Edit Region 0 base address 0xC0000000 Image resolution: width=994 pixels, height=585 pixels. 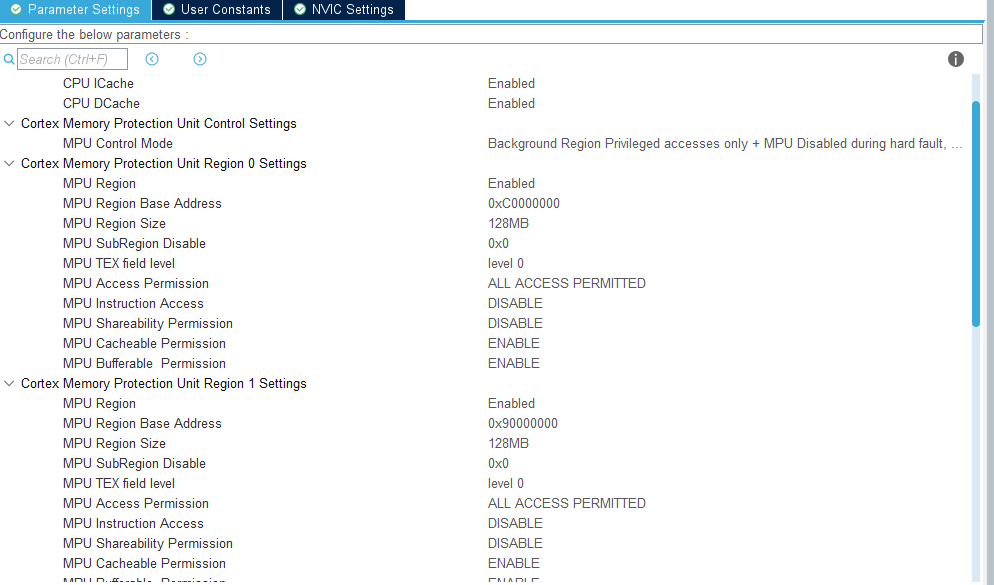(523, 204)
